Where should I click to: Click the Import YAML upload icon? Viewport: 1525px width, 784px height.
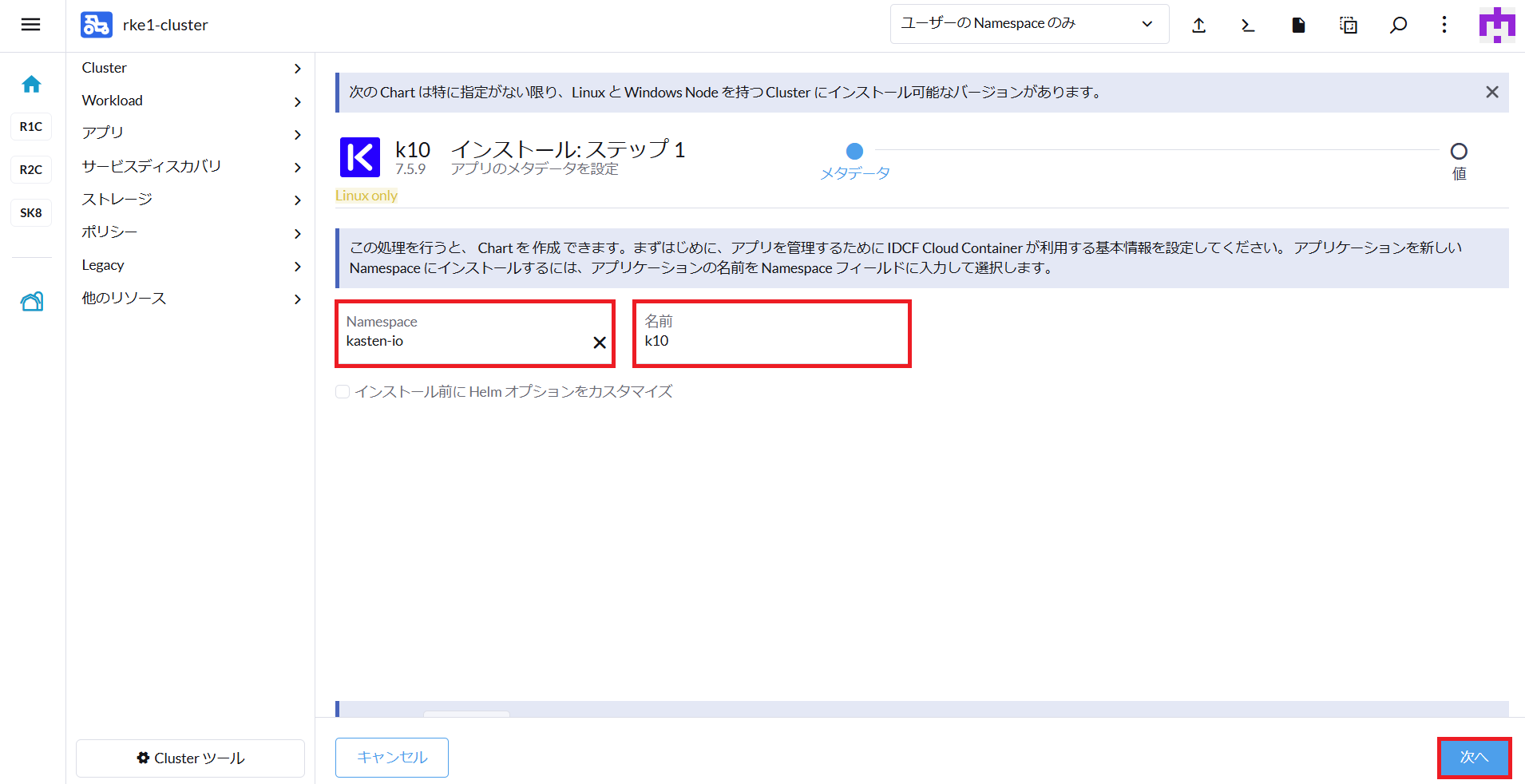click(1198, 26)
